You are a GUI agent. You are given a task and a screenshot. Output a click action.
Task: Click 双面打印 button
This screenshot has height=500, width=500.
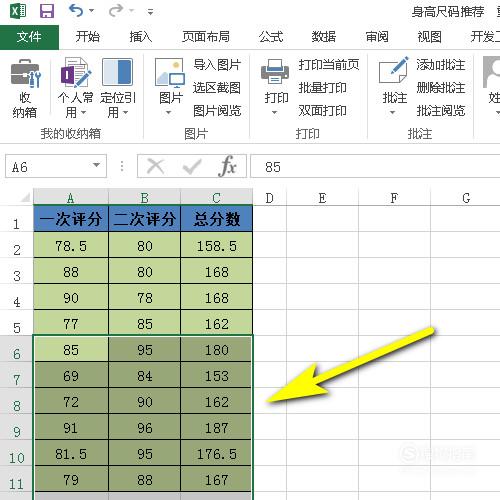point(322,111)
